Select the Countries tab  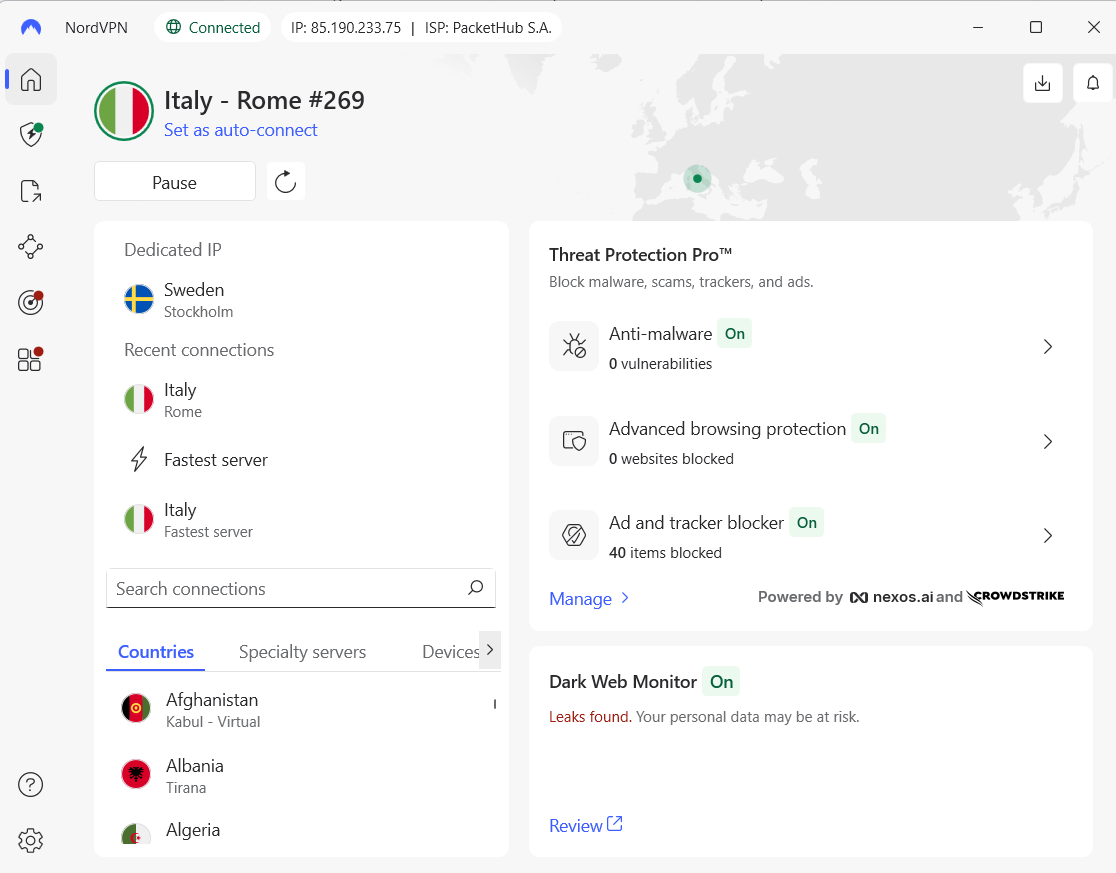(155, 651)
